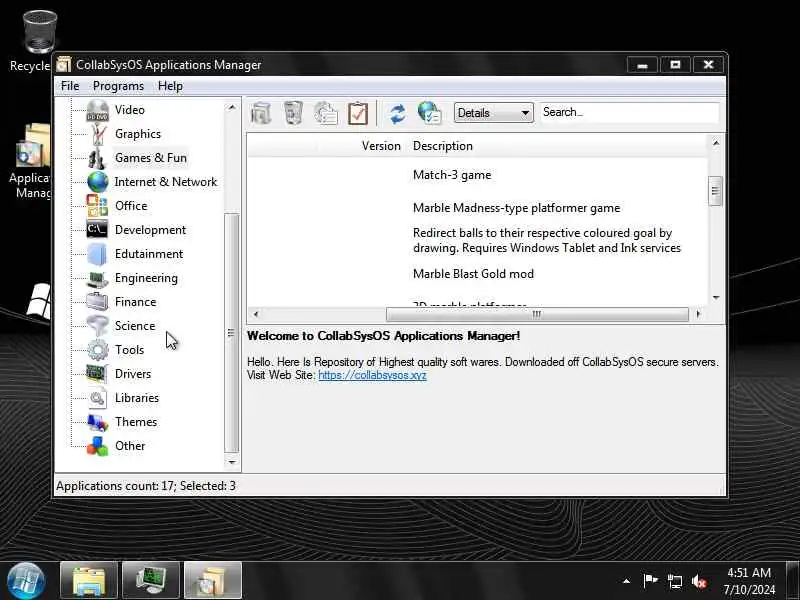Click the Development category label
The image size is (800, 600).
[151, 230]
